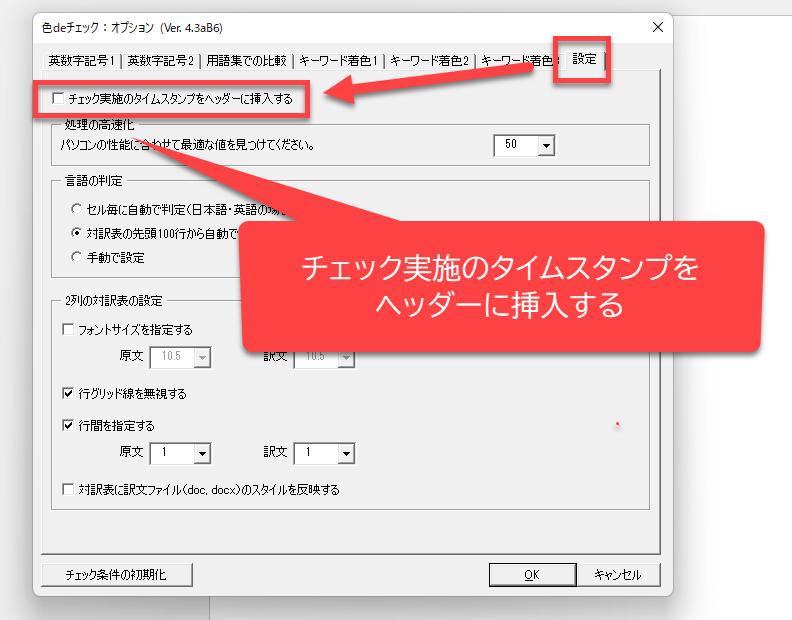792x620 pixels.
Task: Go to the キーワード着色1 tab
Action: 339,61
